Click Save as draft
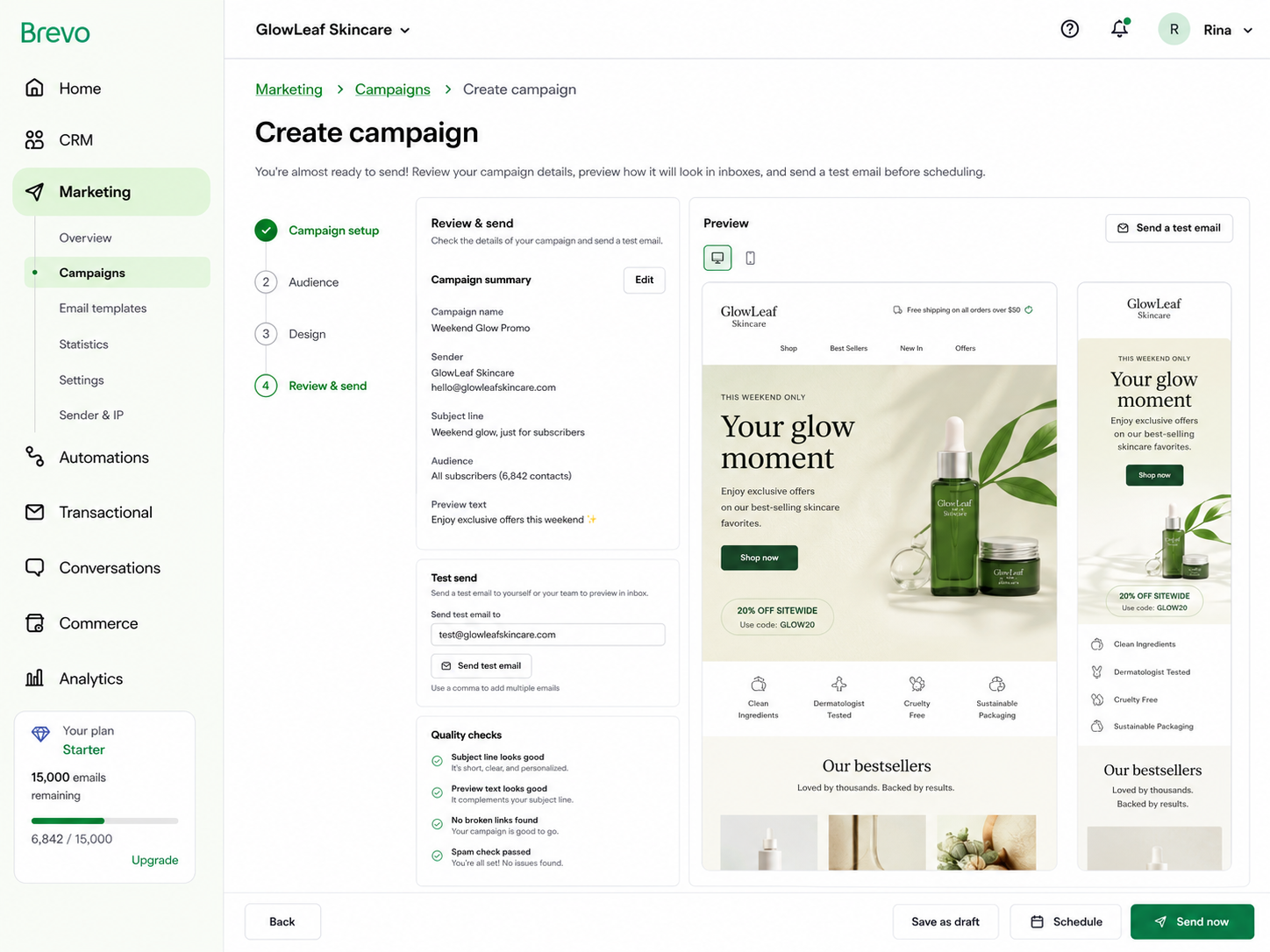Viewport: 1270px width, 952px height. (x=945, y=921)
